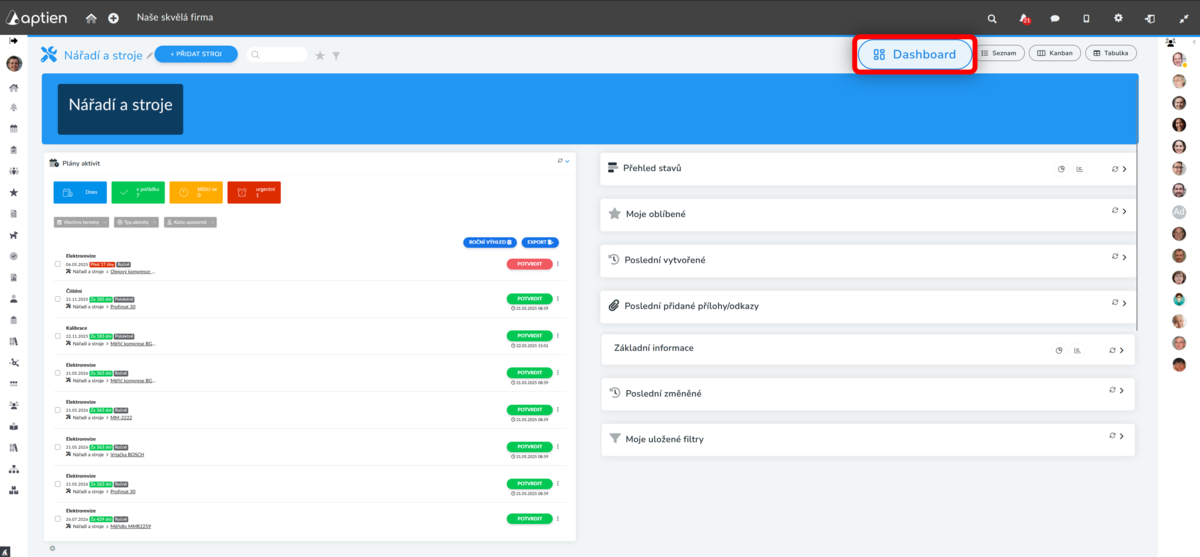Click the favorites star icon beside search field

click(x=320, y=55)
